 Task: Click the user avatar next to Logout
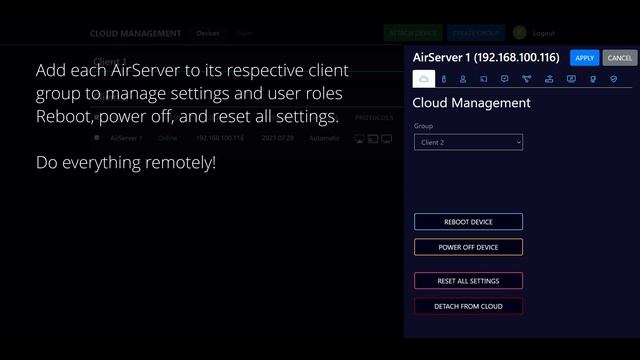point(520,33)
